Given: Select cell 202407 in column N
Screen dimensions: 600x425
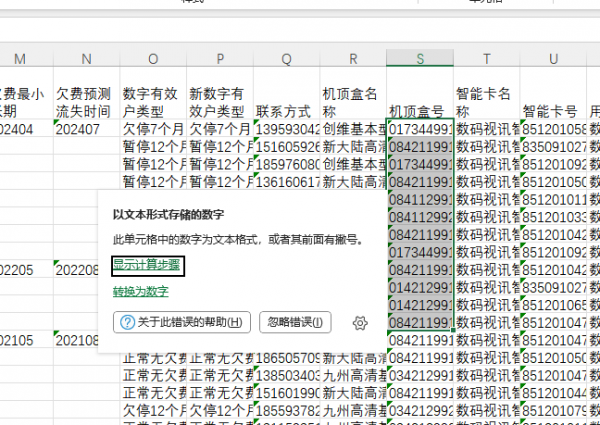Looking at the screenshot, I should coord(86,129).
